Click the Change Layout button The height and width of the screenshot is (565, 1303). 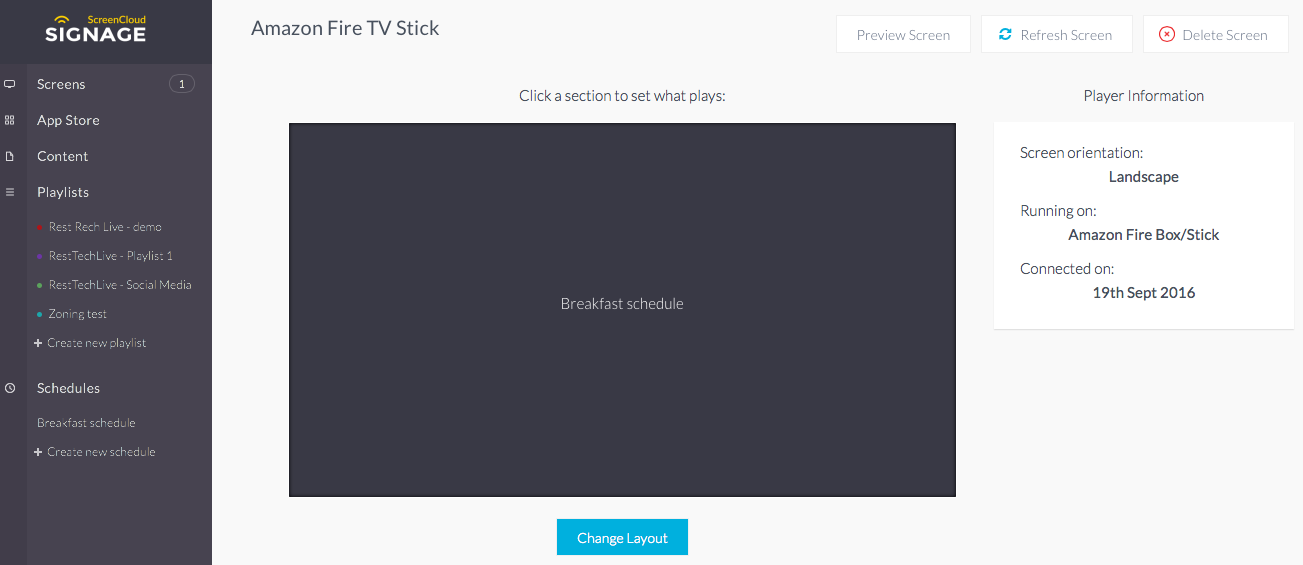coord(622,537)
